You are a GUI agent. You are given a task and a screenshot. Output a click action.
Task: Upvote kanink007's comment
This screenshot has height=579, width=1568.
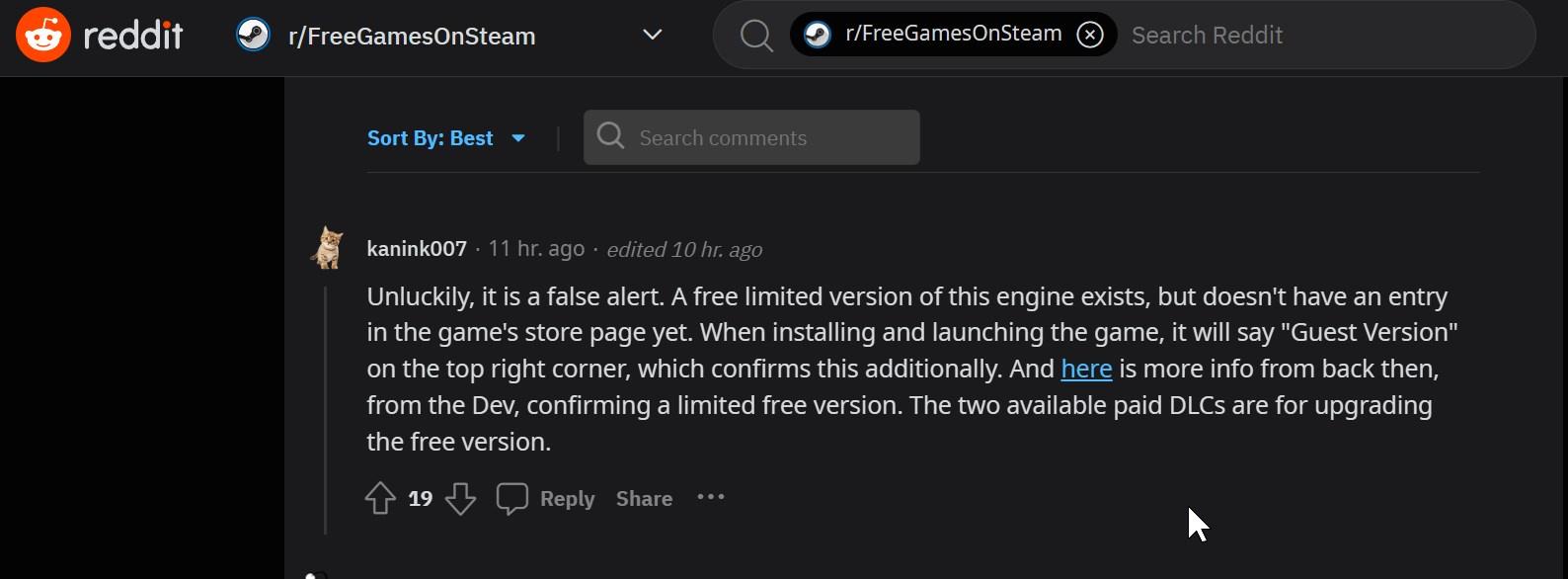point(380,498)
